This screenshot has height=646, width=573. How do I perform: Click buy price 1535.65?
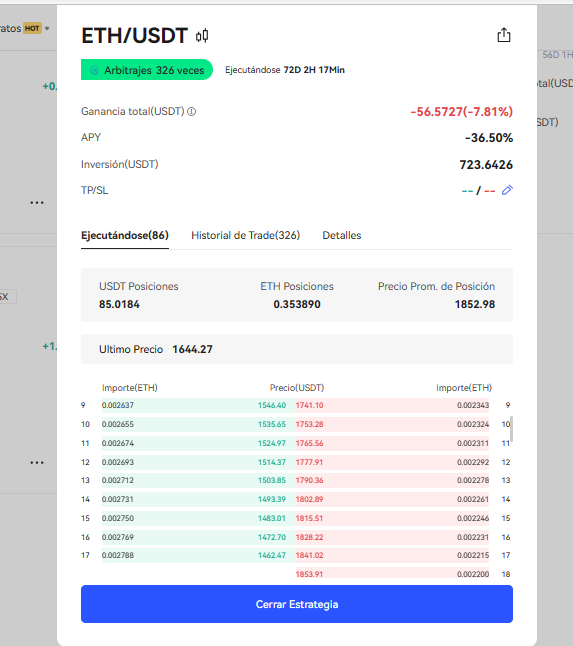[x=271, y=424]
